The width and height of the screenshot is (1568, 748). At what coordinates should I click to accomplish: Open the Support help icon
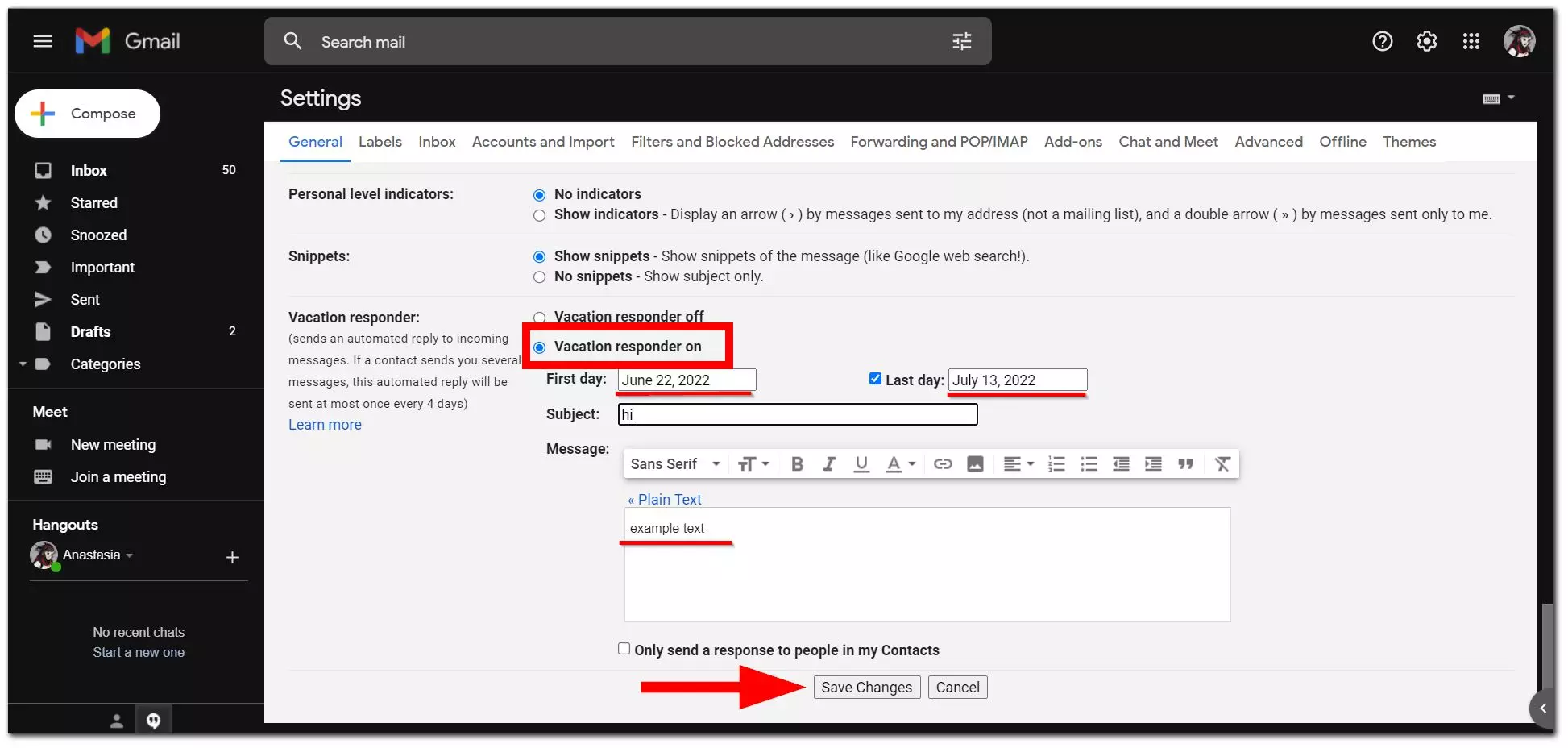click(x=1383, y=41)
